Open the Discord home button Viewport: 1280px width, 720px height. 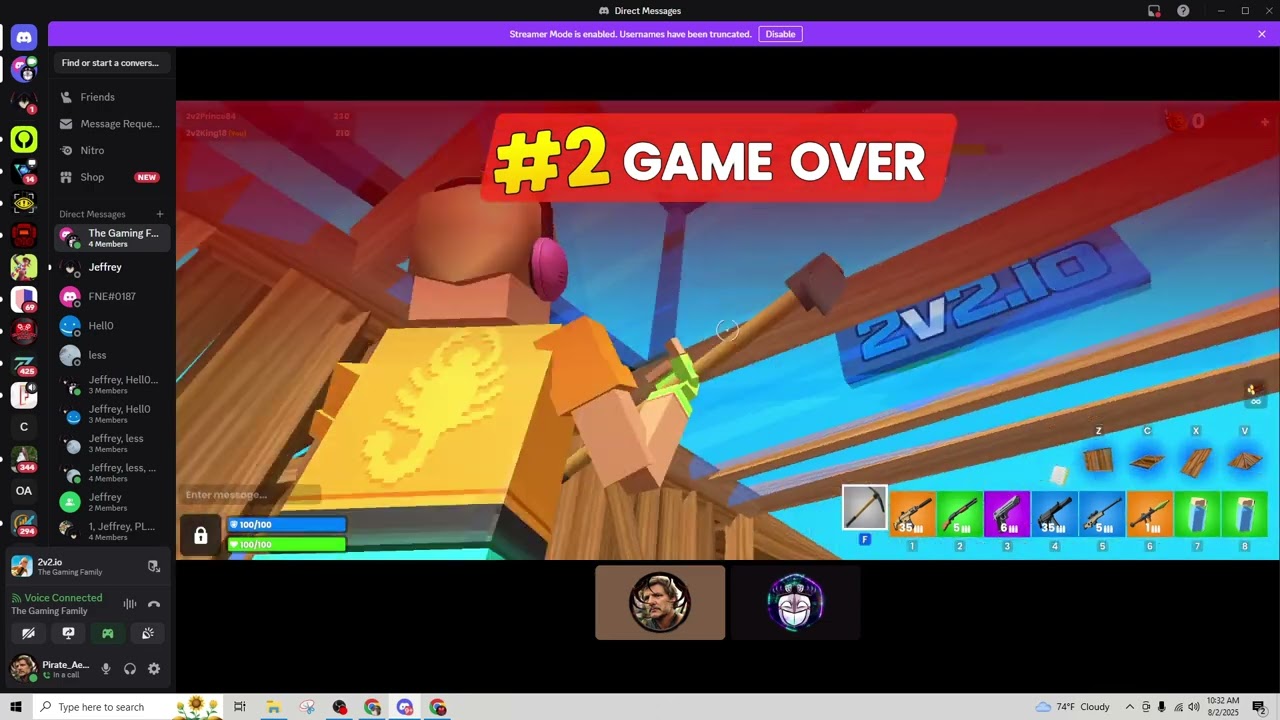[x=24, y=37]
